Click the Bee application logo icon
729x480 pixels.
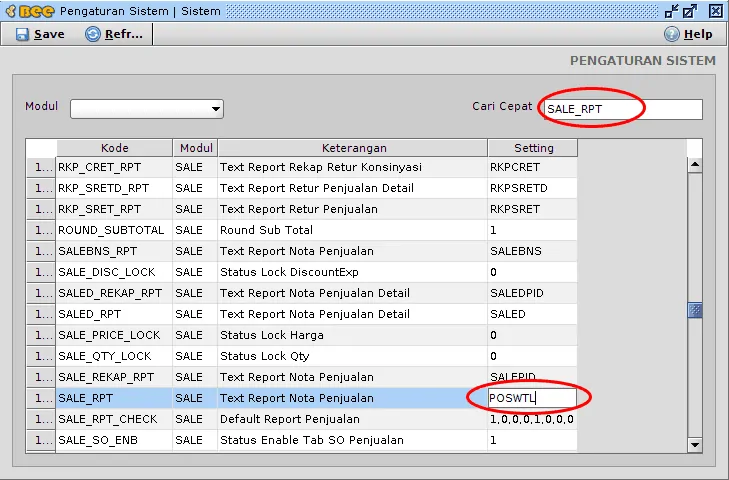pyautogui.click(x=31, y=11)
